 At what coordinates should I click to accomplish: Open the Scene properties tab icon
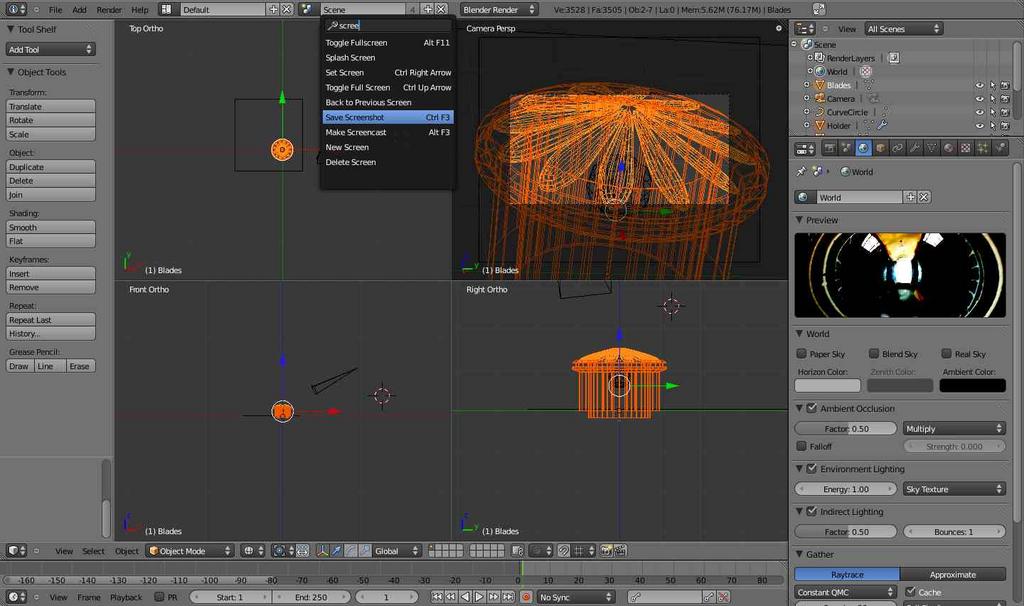click(846, 148)
